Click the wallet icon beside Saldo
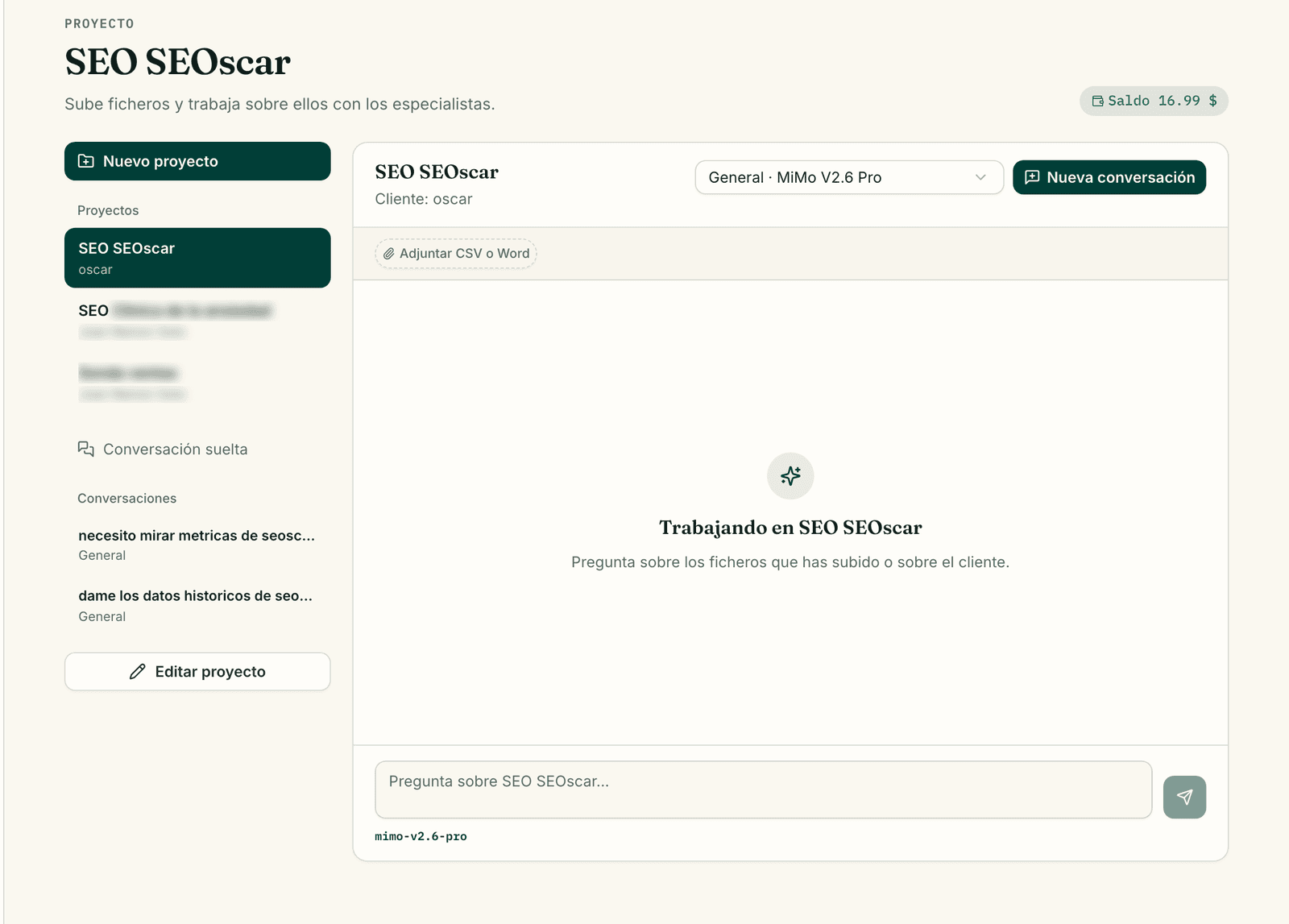This screenshot has width=1289, height=924. 1097,102
